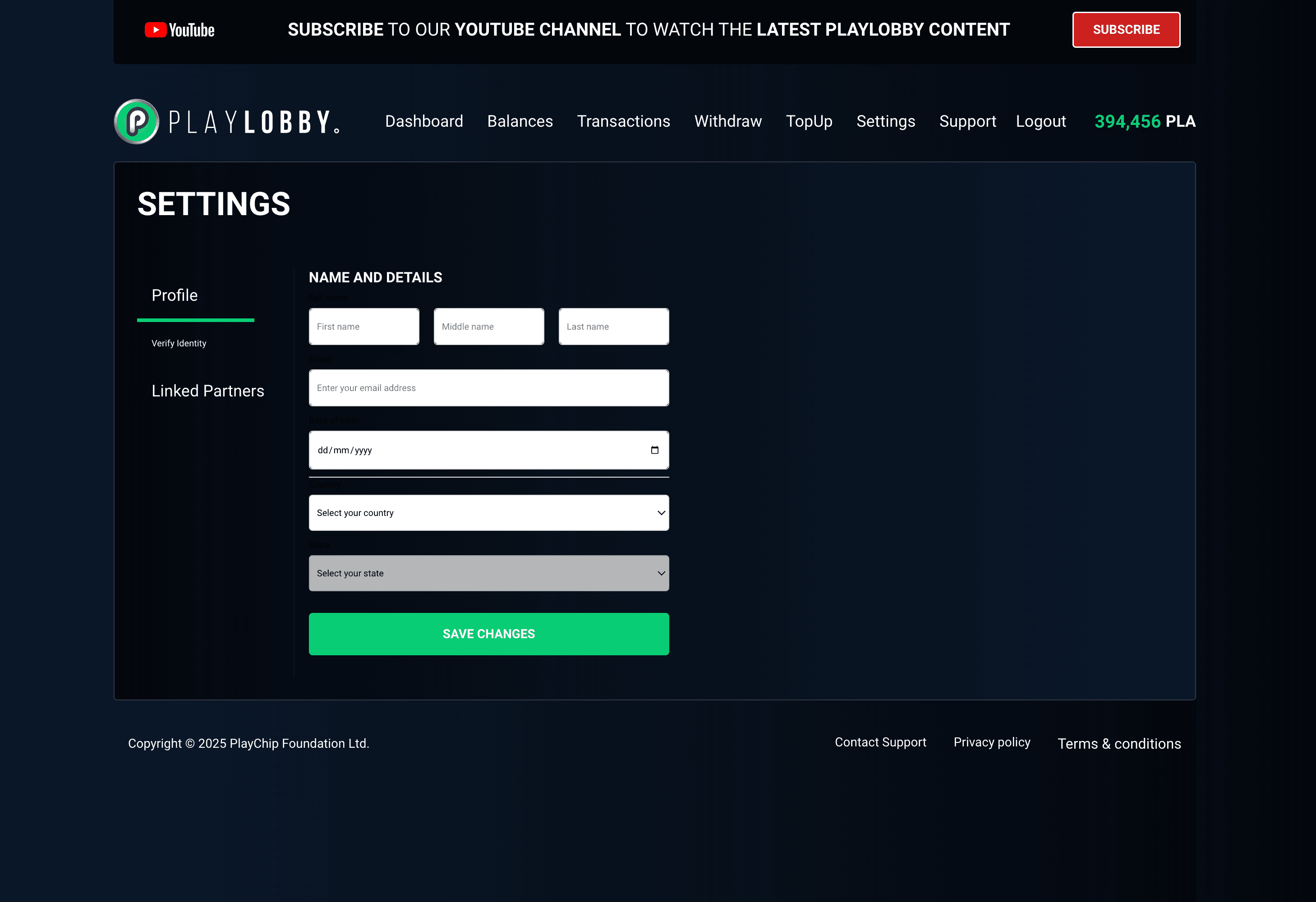Click the email address input field
Viewport: 1316px width, 902px height.
pyautogui.click(x=488, y=387)
